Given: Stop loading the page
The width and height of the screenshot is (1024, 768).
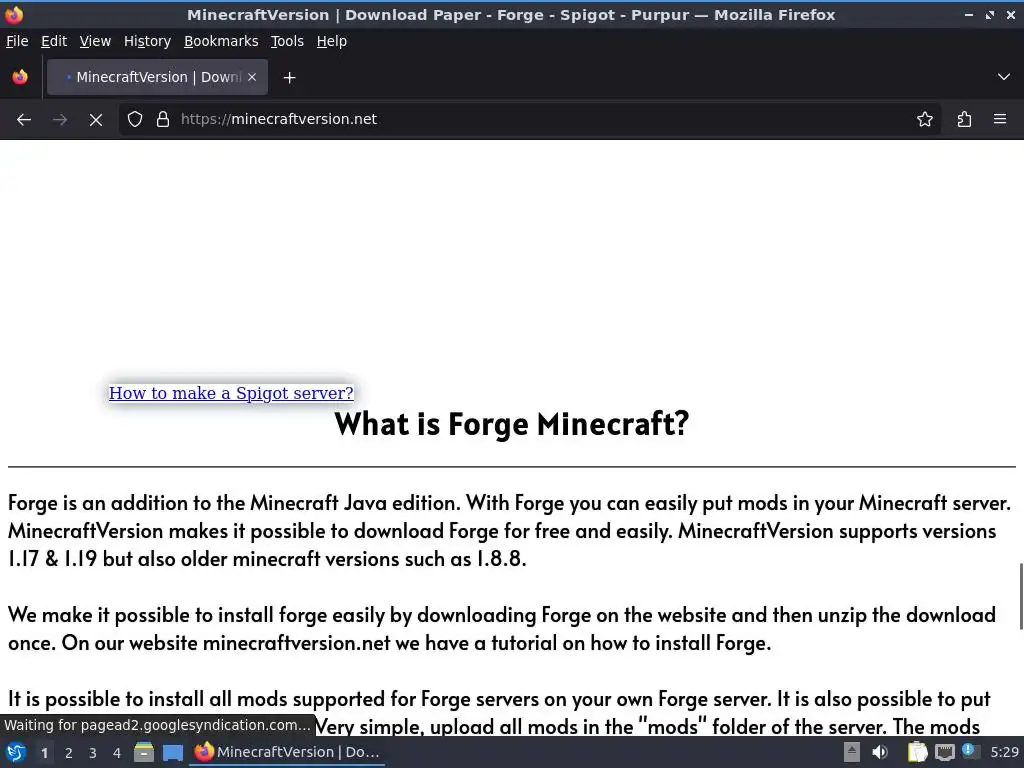Looking at the screenshot, I should tap(95, 120).
